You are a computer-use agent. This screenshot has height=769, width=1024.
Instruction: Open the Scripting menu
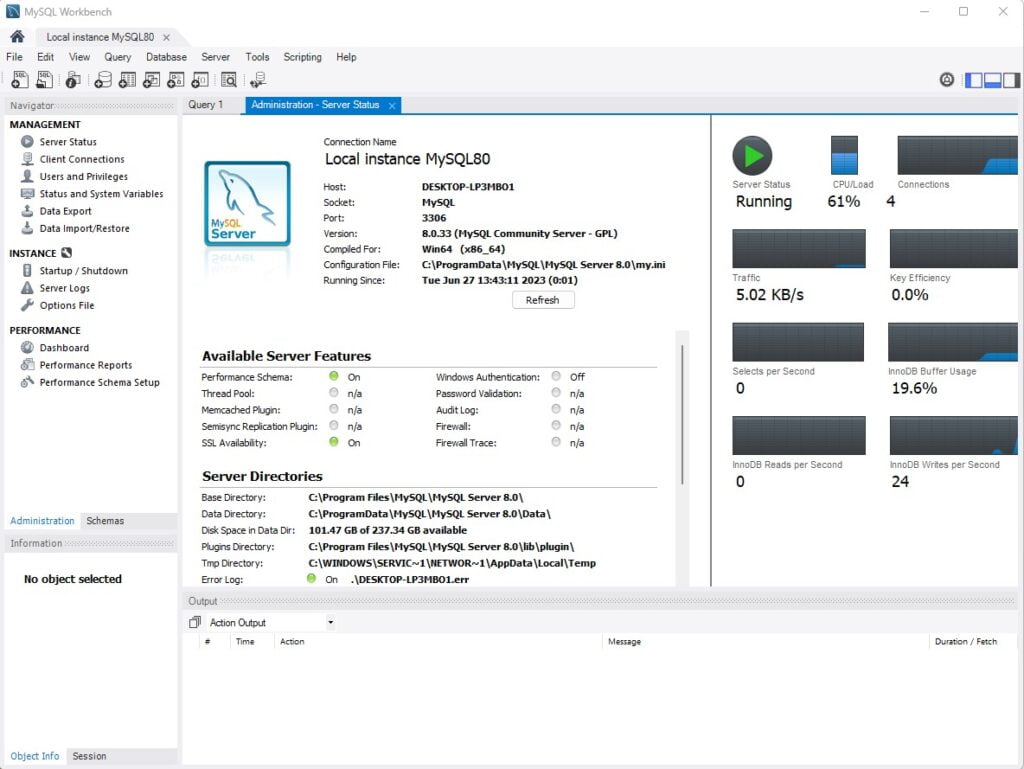(x=302, y=57)
